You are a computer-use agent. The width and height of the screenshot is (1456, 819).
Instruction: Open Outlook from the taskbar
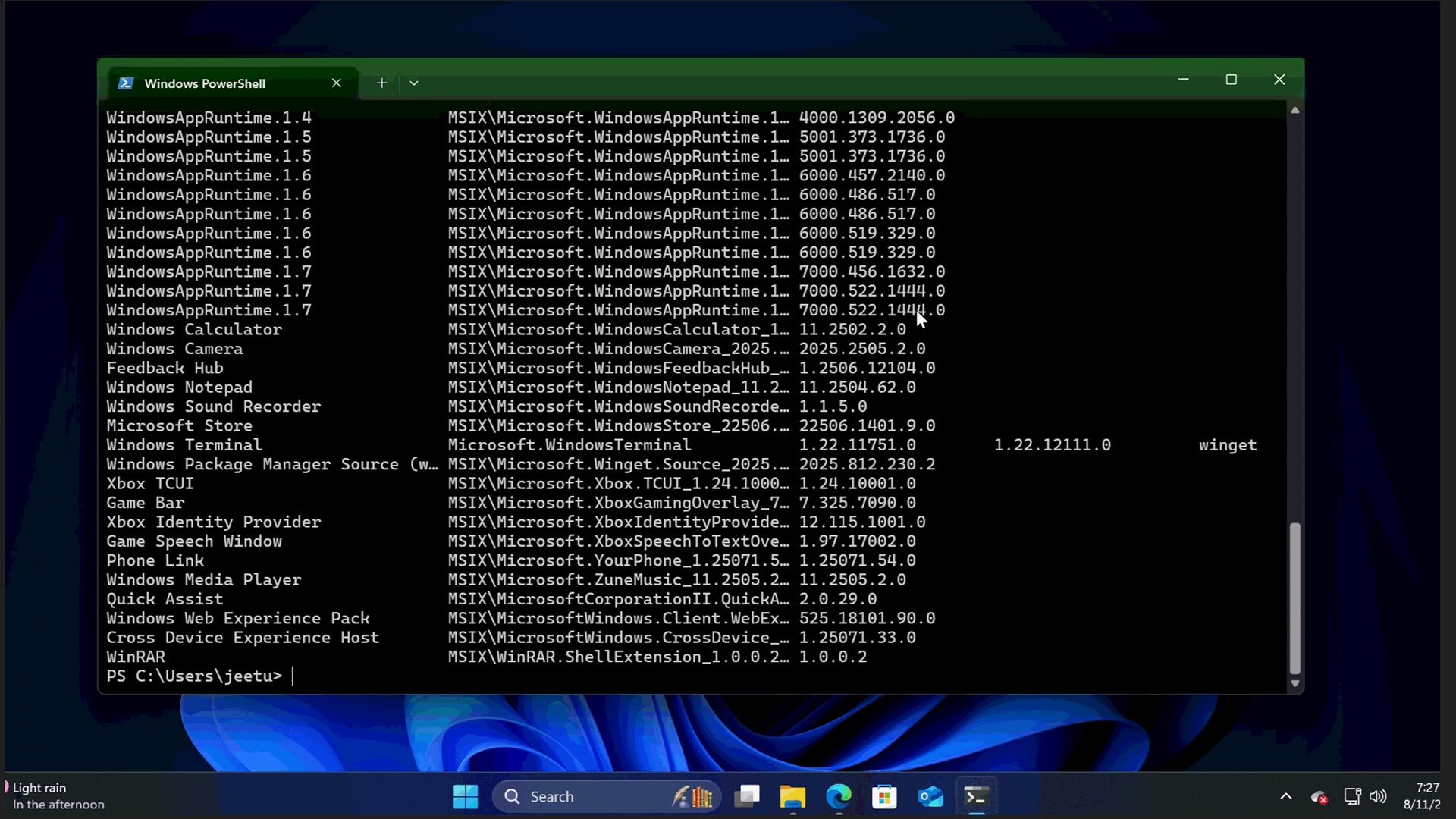pos(930,797)
